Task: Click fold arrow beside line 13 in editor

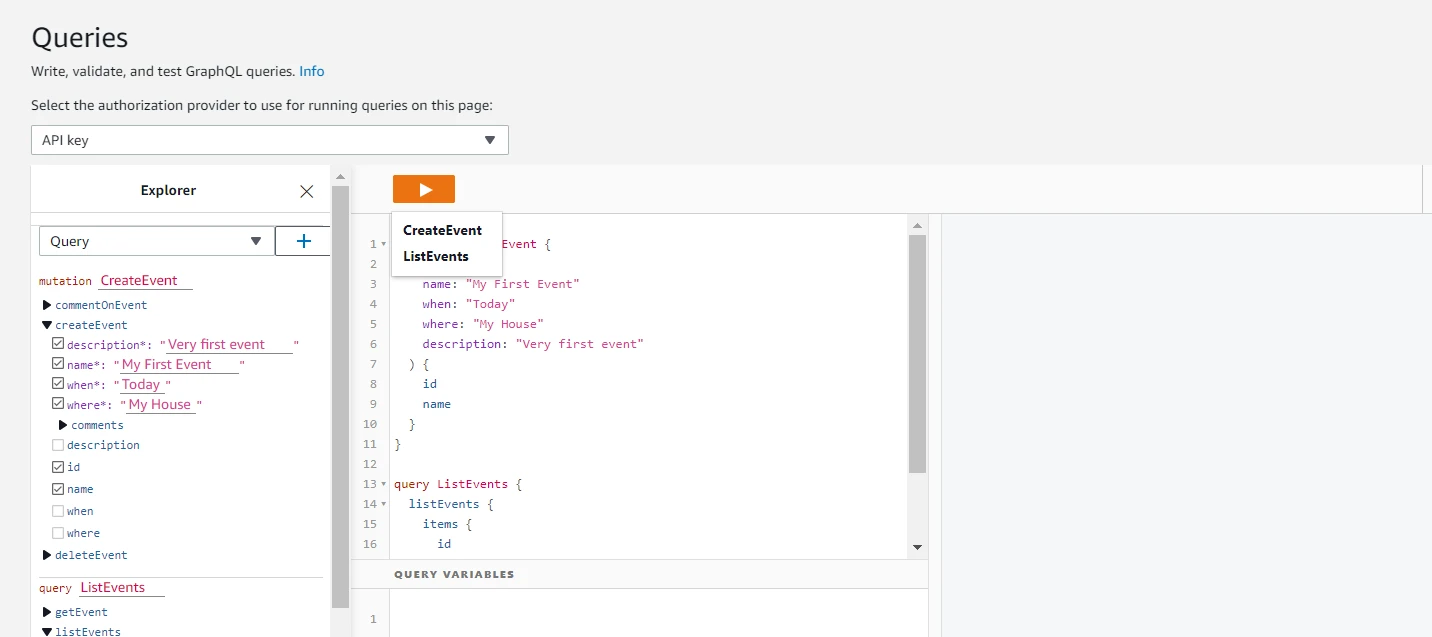Action: tap(384, 484)
